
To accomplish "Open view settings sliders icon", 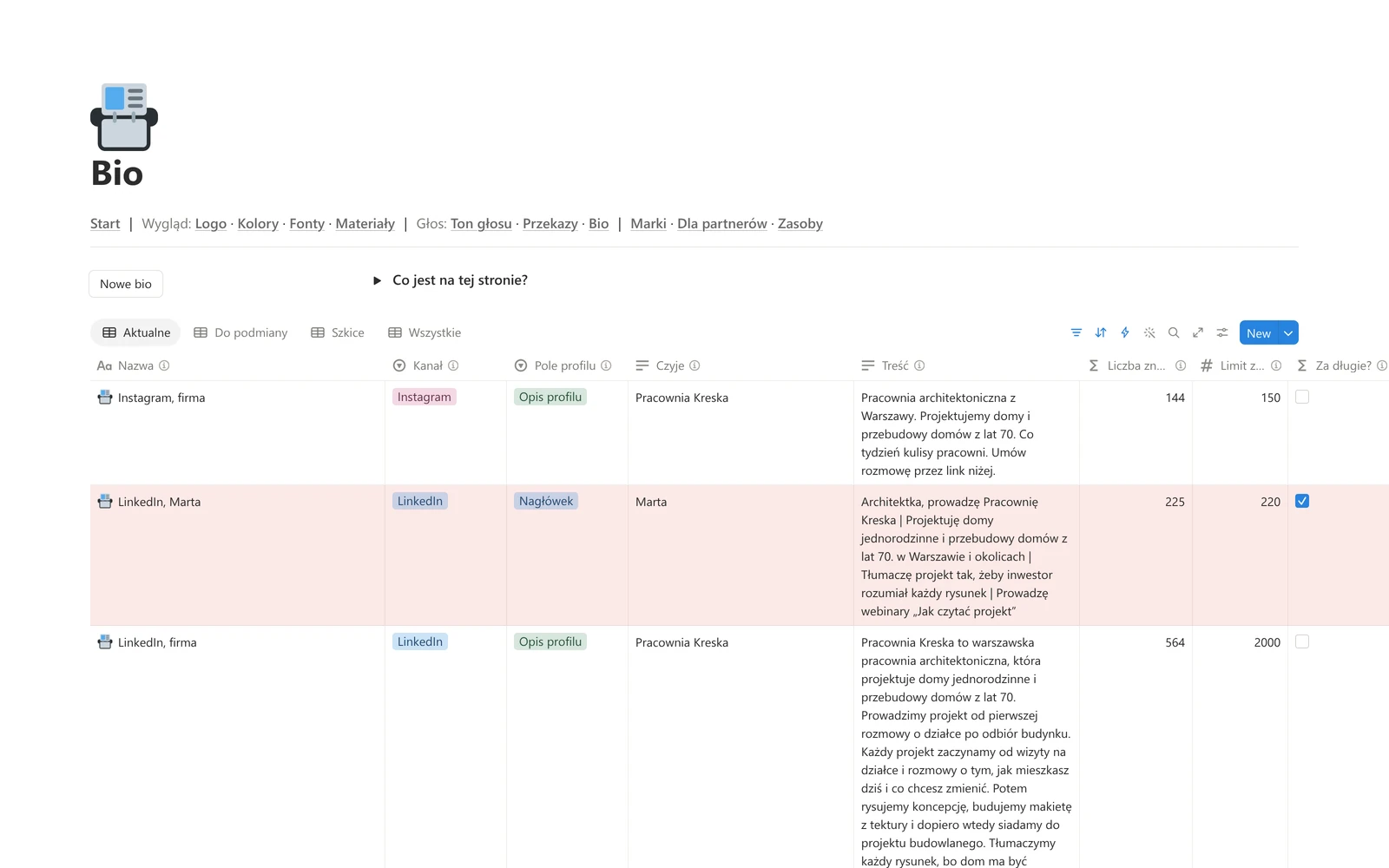I will pyautogui.click(x=1222, y=332).
